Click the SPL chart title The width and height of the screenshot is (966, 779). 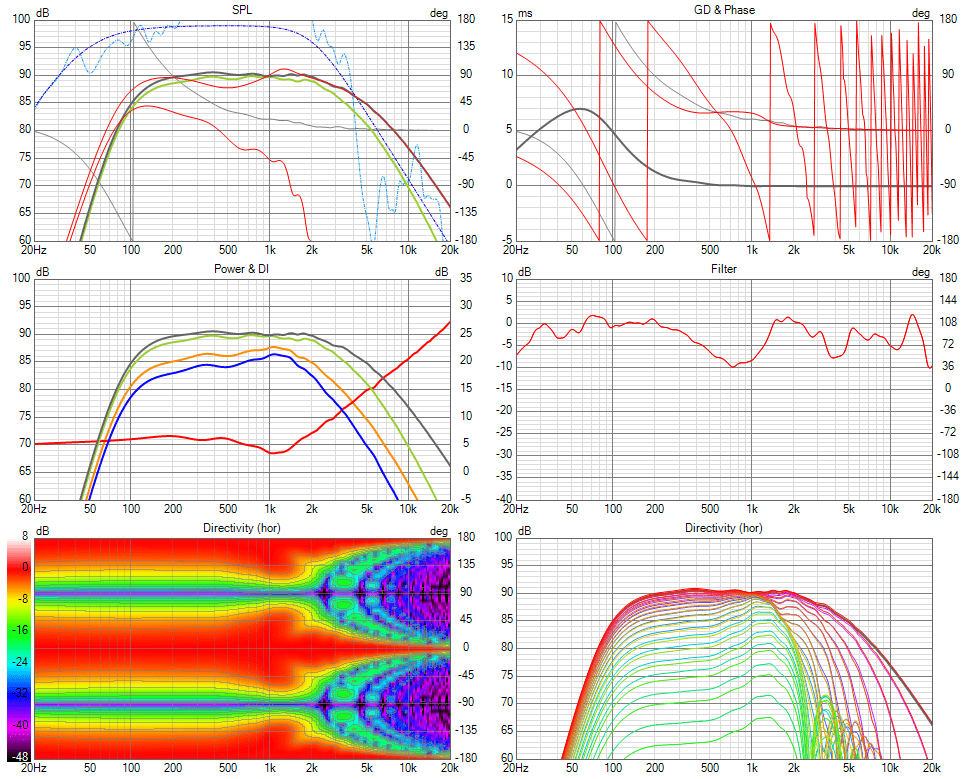[x=242, y=10]
